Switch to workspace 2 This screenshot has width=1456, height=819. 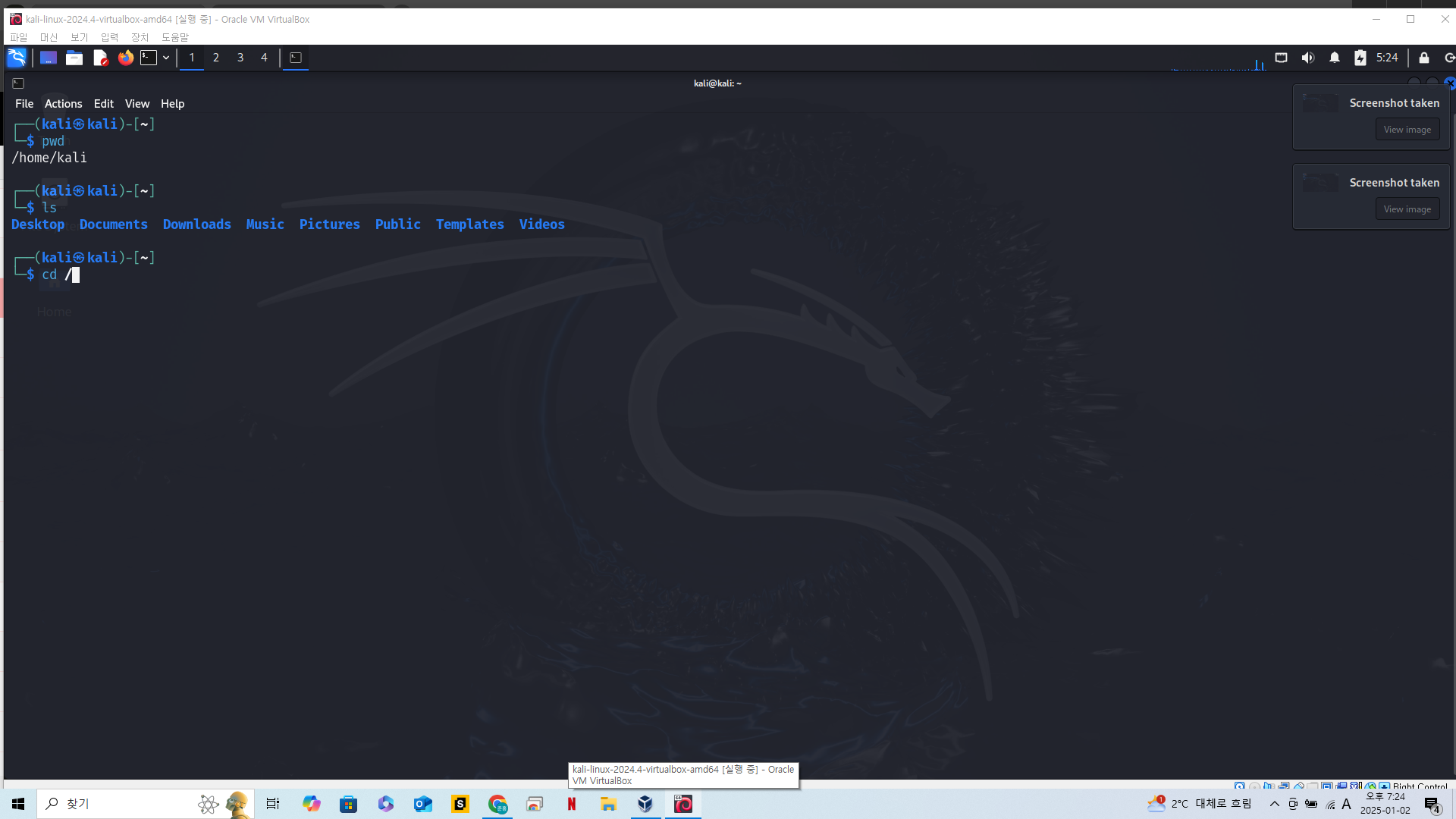coord(216,58)
